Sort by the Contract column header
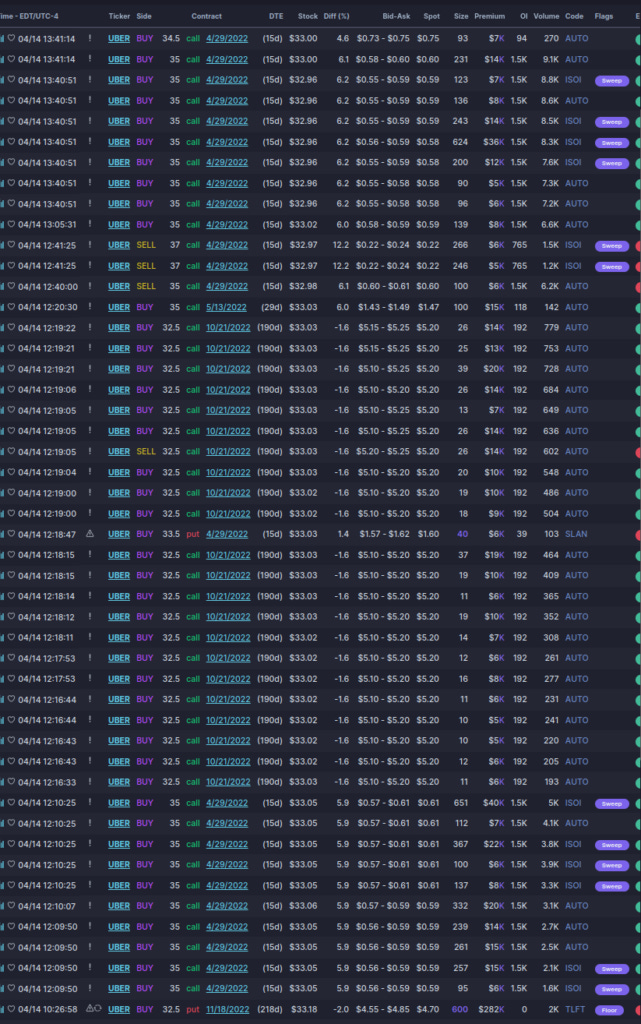This screenshot has height=1024, width=641. point(206,16)
